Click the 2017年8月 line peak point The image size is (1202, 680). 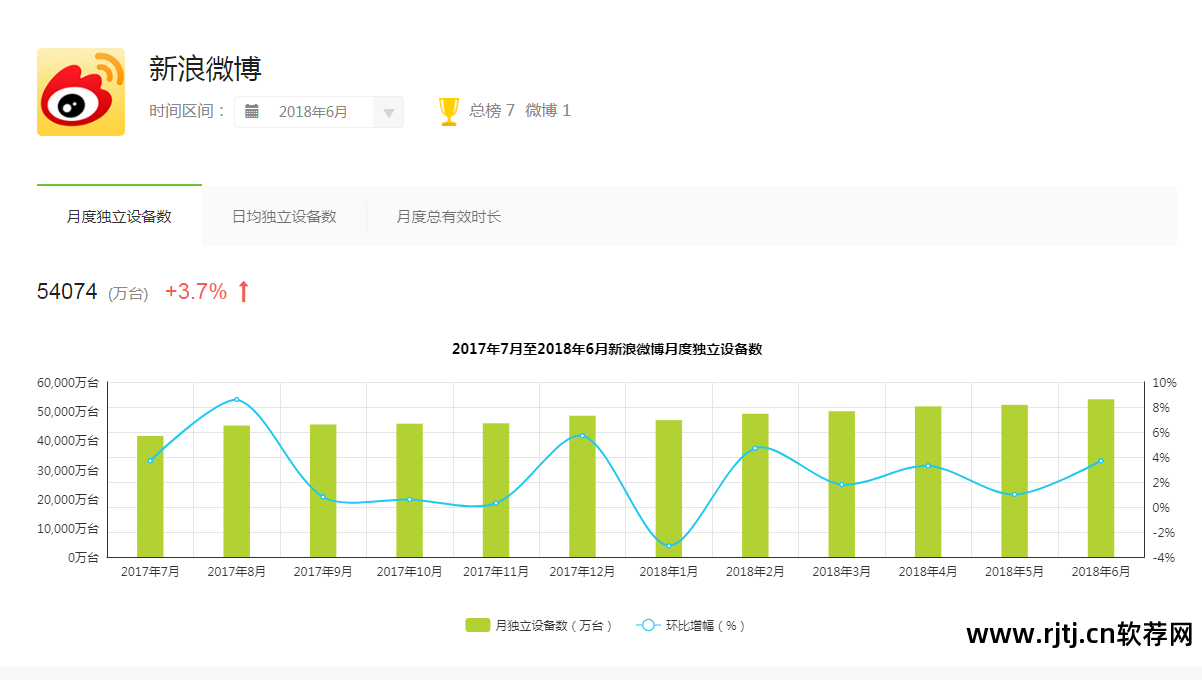pos(237,399)
